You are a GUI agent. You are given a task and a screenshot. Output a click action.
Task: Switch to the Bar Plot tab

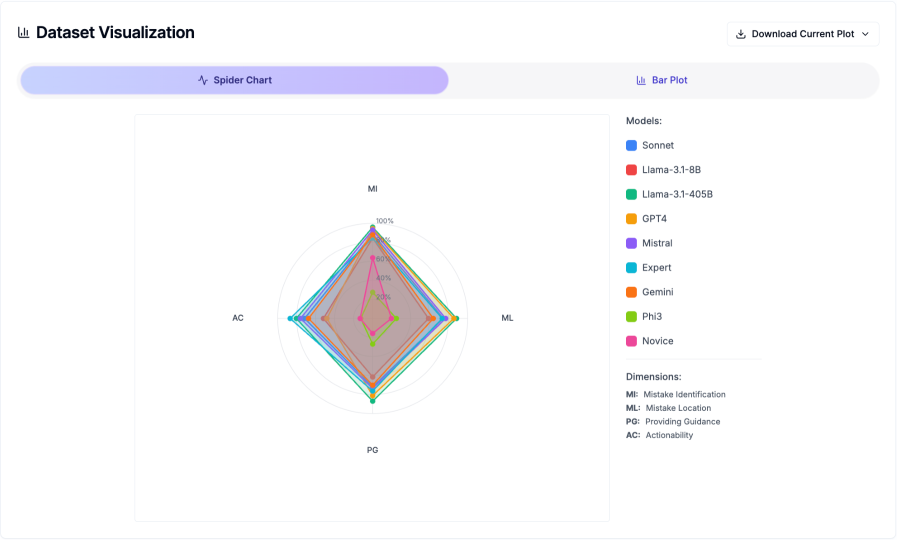[x=663, y=80]
